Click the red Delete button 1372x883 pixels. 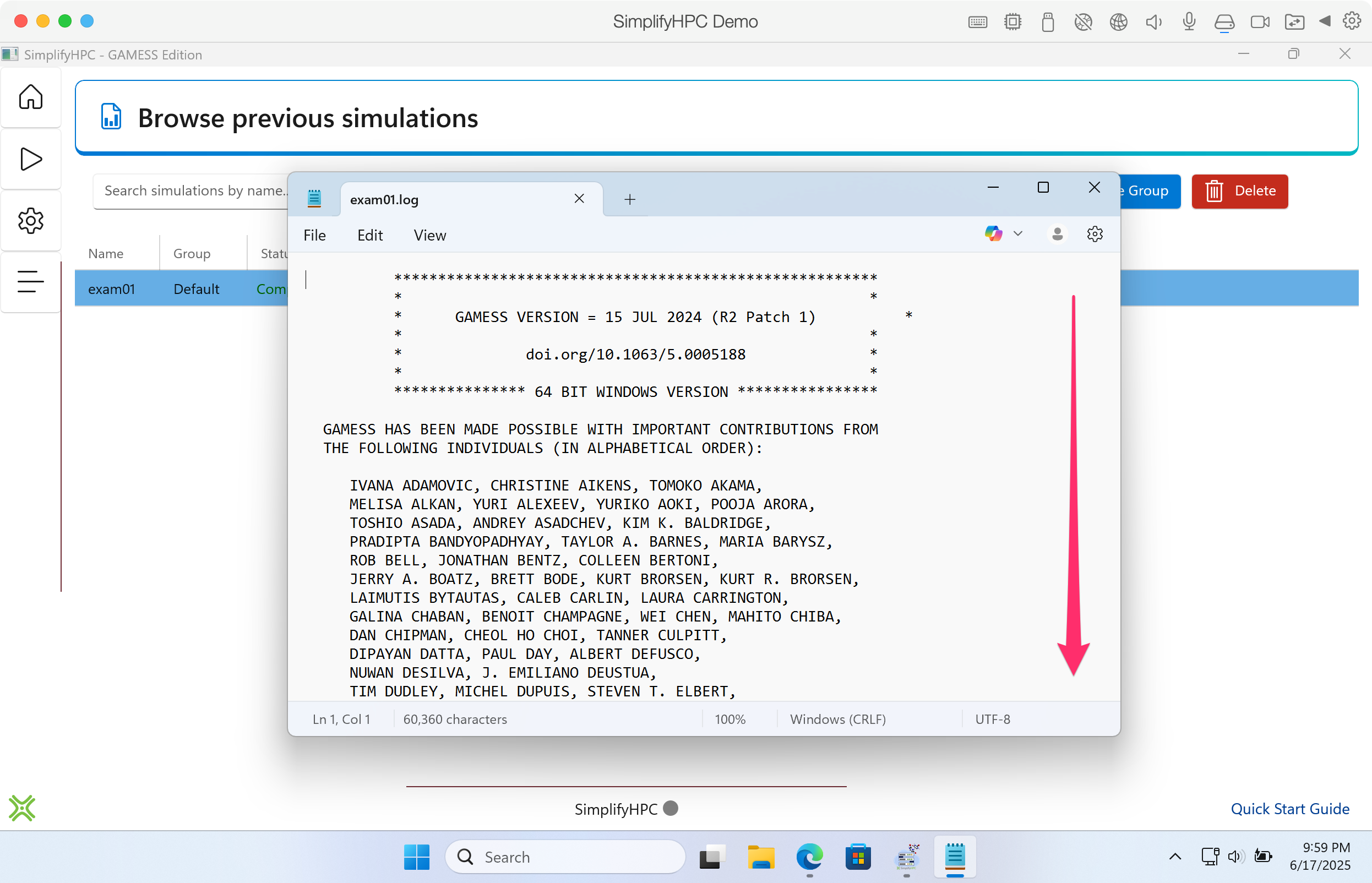[1239, 191]
